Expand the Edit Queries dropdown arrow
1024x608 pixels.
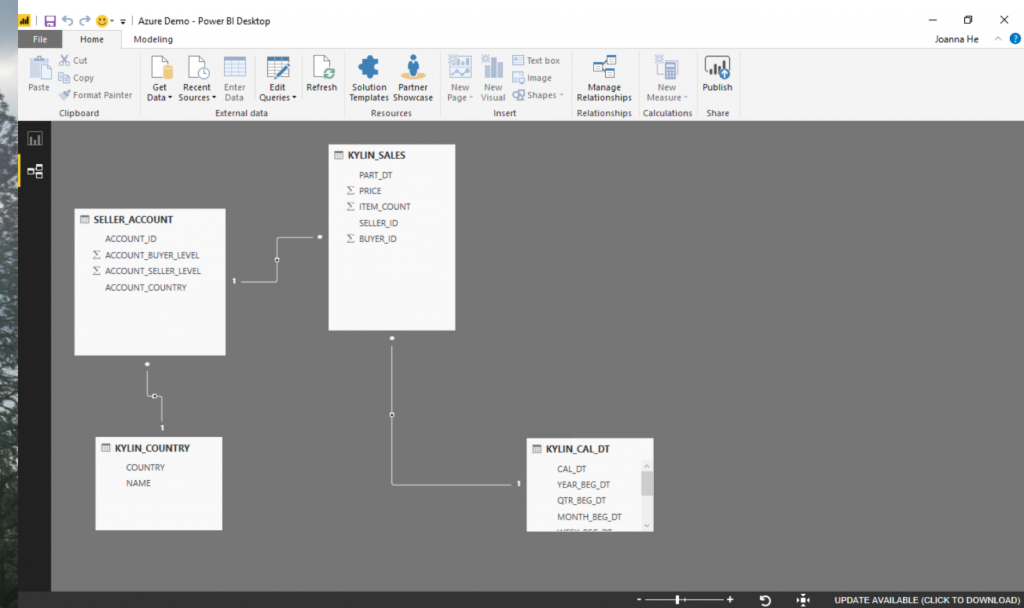(x=294, y=98)
